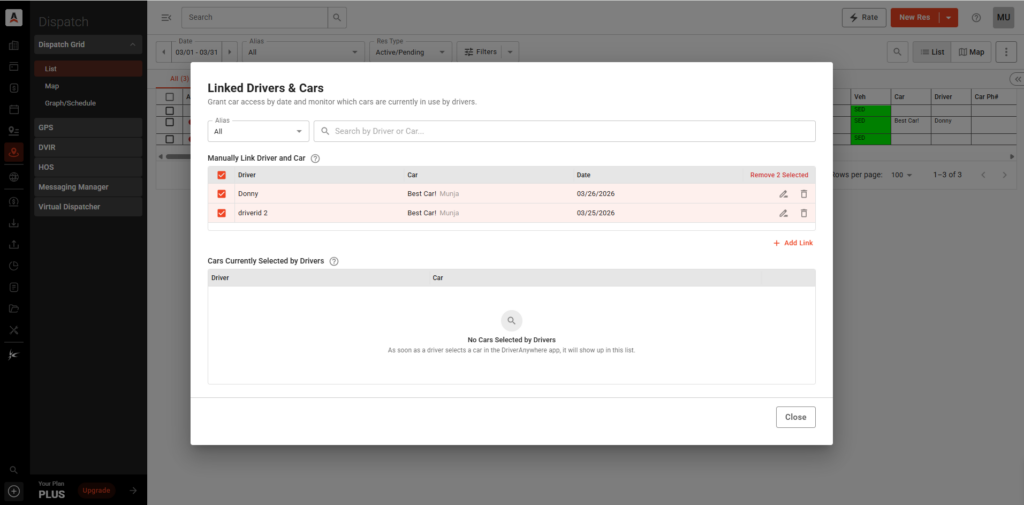
Task: Open the Res Type Active/Pending dropdown
Action: point(410,51)
